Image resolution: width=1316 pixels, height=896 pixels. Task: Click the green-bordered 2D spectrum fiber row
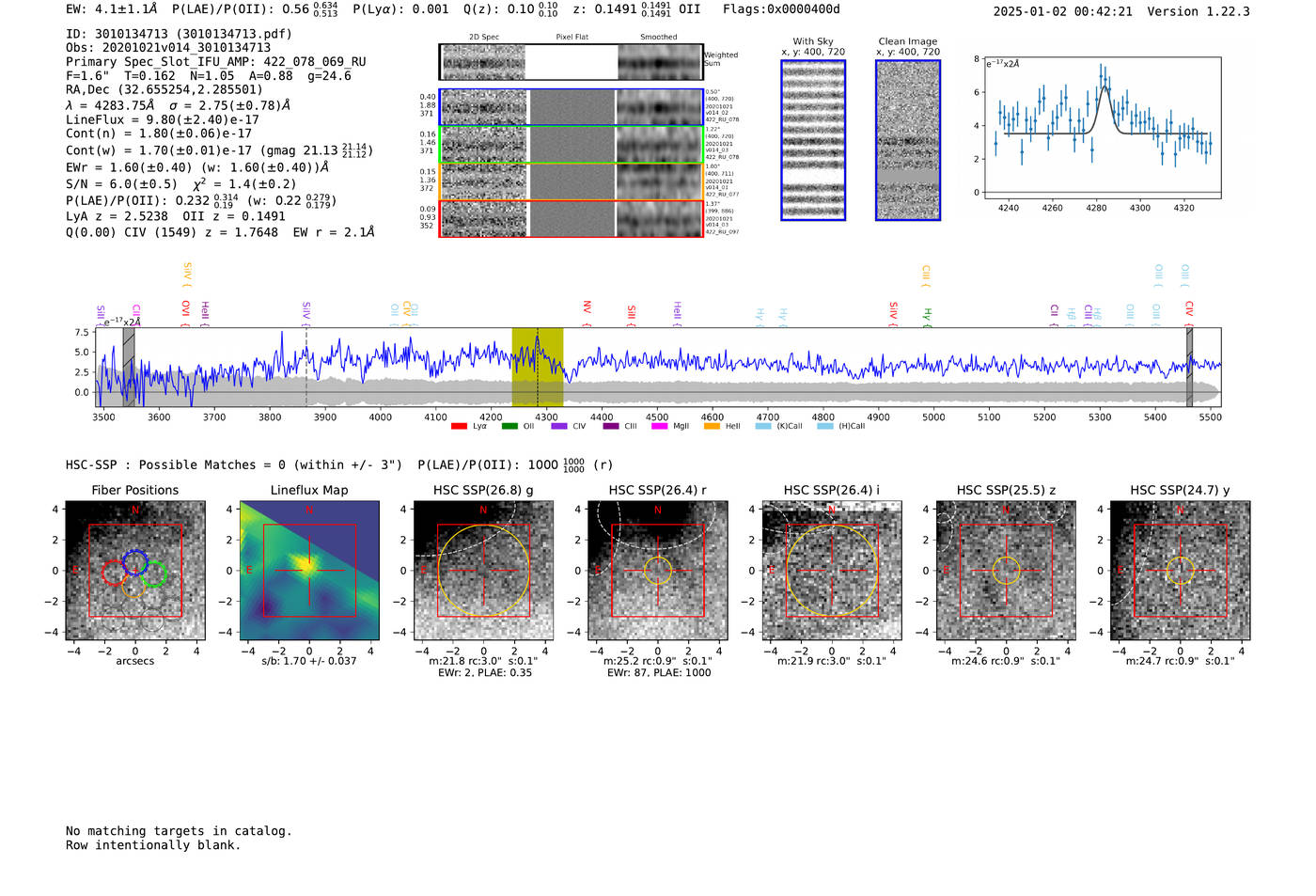pyautogui.click(x=572, y=145)
